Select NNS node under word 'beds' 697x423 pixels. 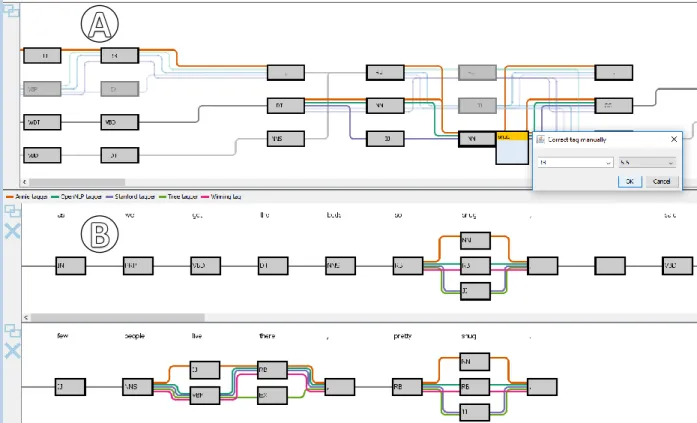[340, 266]
